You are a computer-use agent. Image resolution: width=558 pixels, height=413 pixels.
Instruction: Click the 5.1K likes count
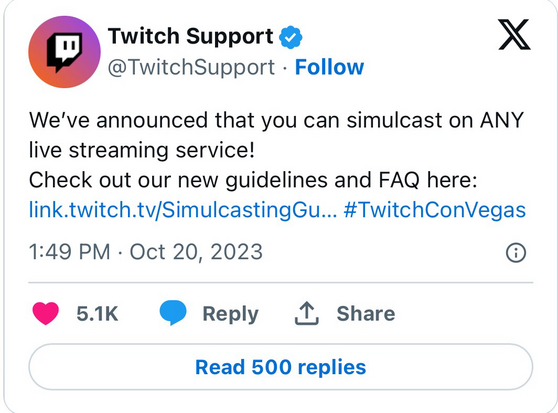[97, 313]
